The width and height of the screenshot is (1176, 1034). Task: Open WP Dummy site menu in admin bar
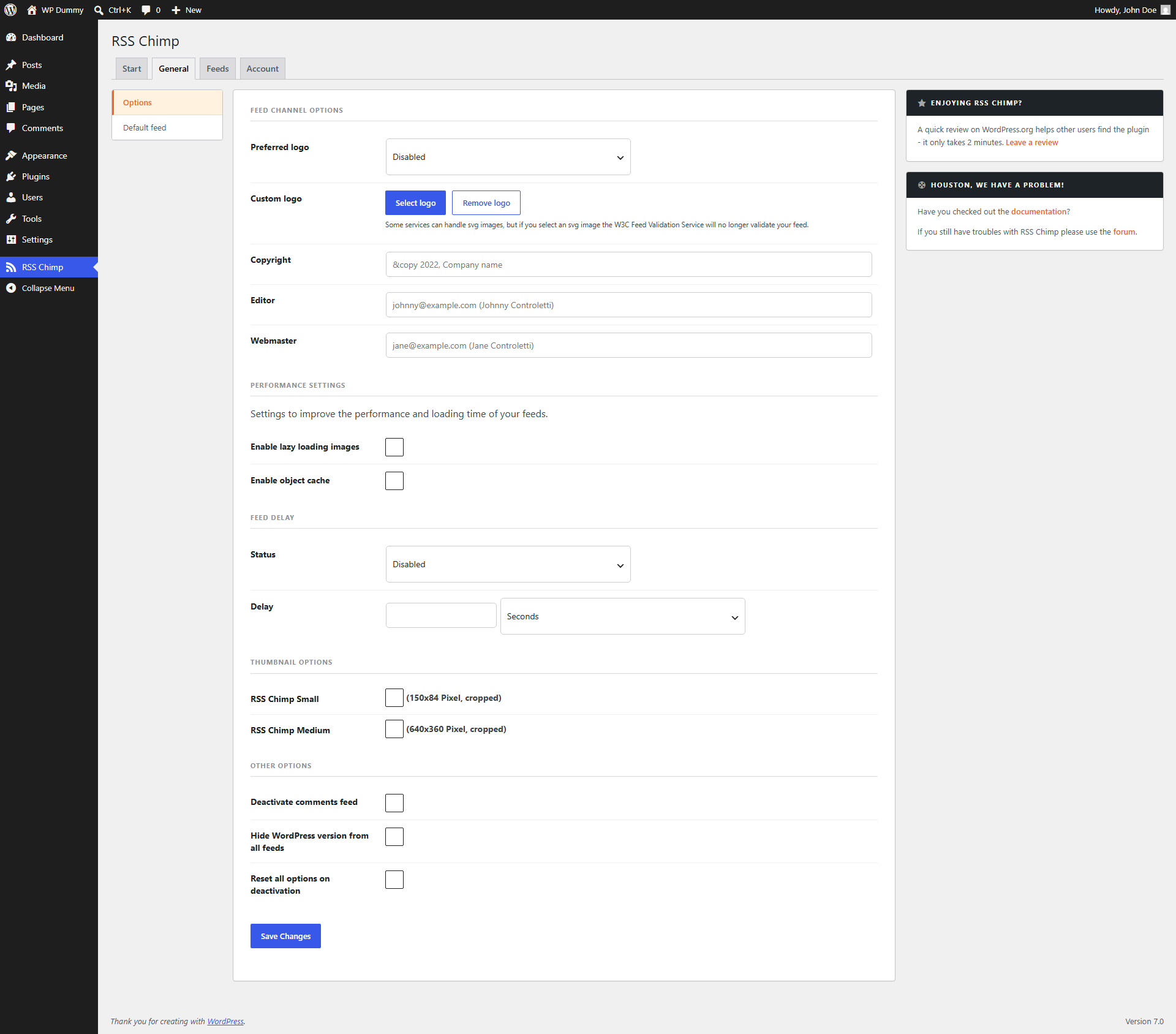click(56, 10)
